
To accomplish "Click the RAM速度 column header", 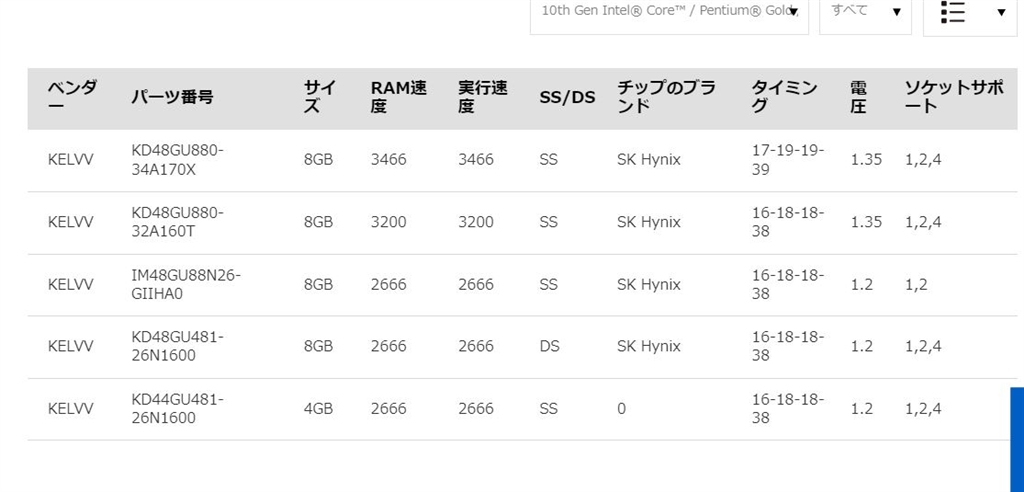I will point(398,97).
